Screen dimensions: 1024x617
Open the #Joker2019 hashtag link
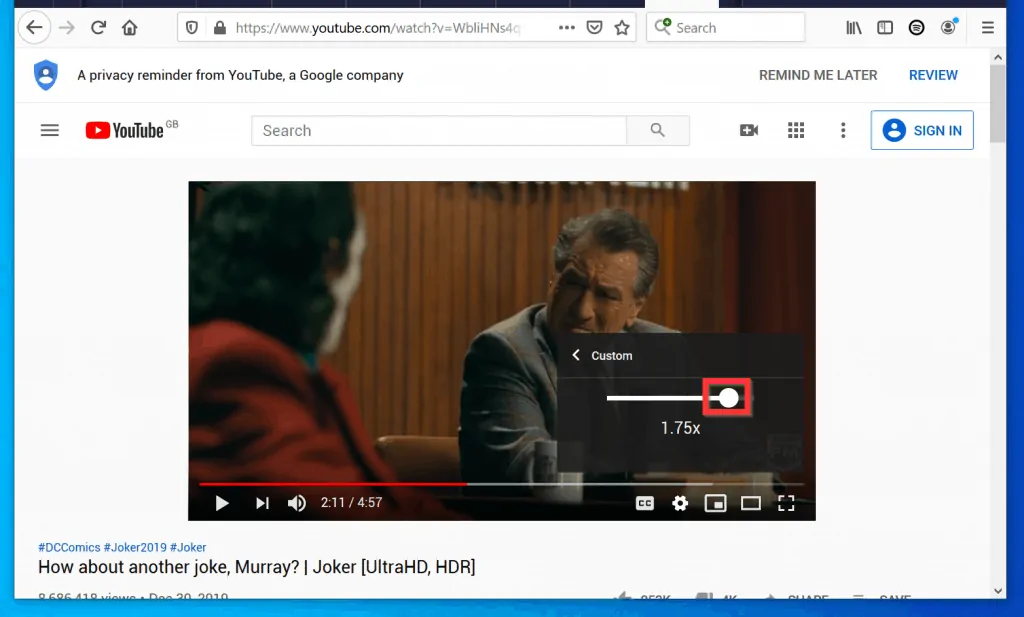click(135, 547)
